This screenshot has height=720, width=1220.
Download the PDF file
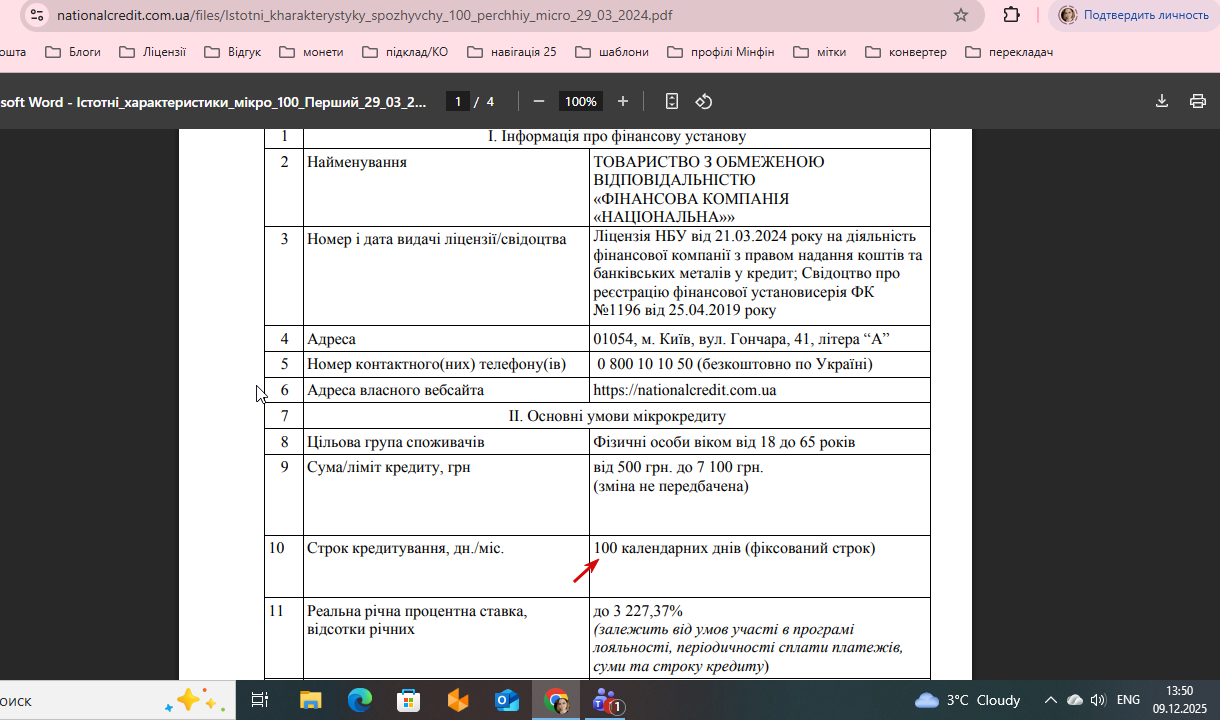[x=1162, y=101]
